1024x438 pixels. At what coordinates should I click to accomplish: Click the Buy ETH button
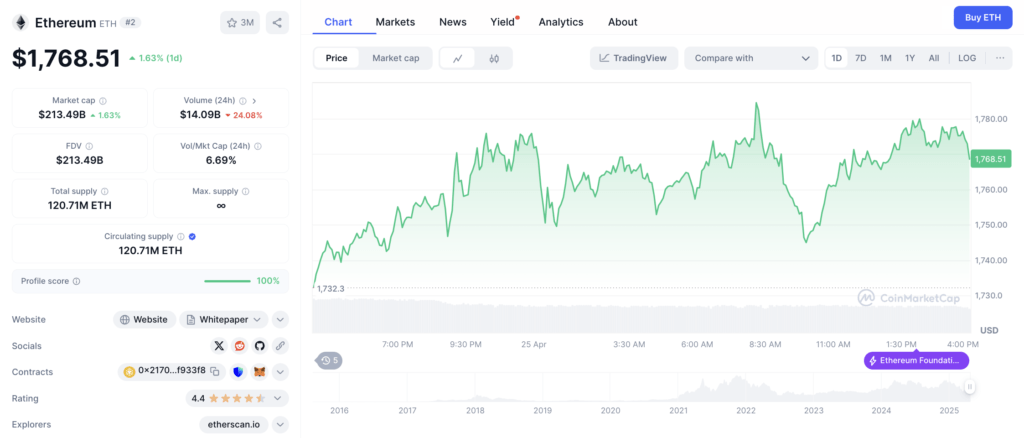(983, 18)
